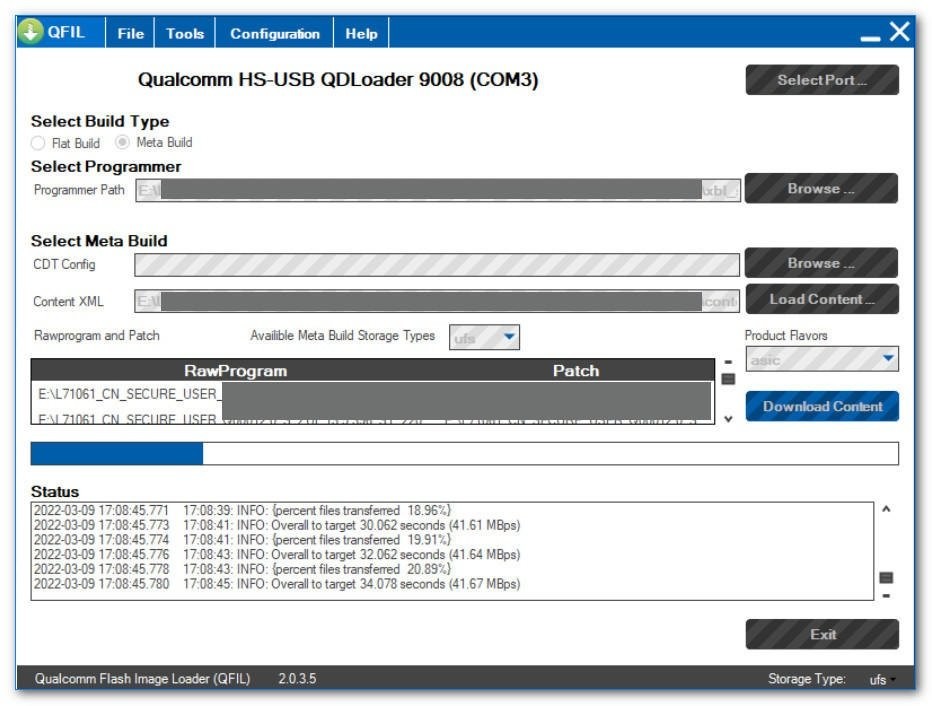The image size is (932, 706).
Task: Select the Flat Build radio button
Action: click(x=38, y=143)
